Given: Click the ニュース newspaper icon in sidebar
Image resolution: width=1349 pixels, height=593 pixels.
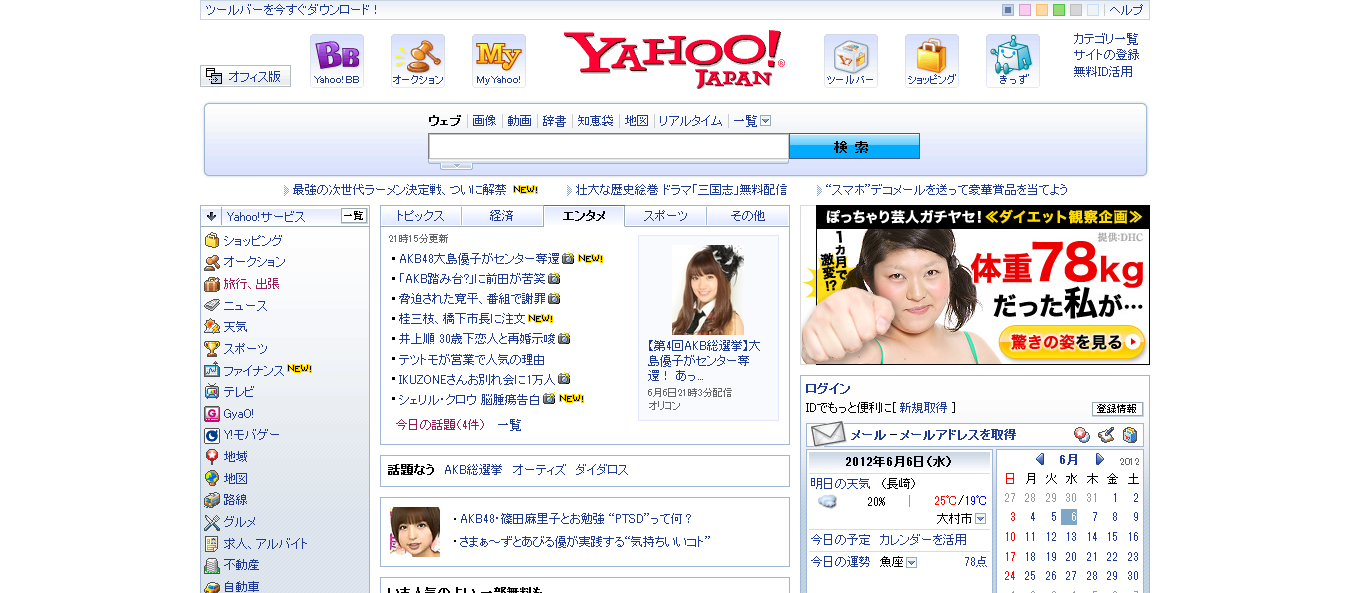Looking at the screenshot, I should pos(212,305).
